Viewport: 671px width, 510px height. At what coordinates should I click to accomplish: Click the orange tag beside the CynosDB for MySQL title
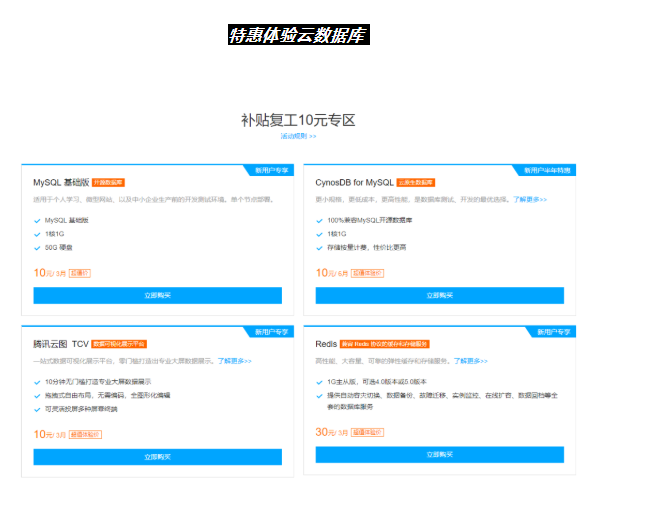click(416, 183)
